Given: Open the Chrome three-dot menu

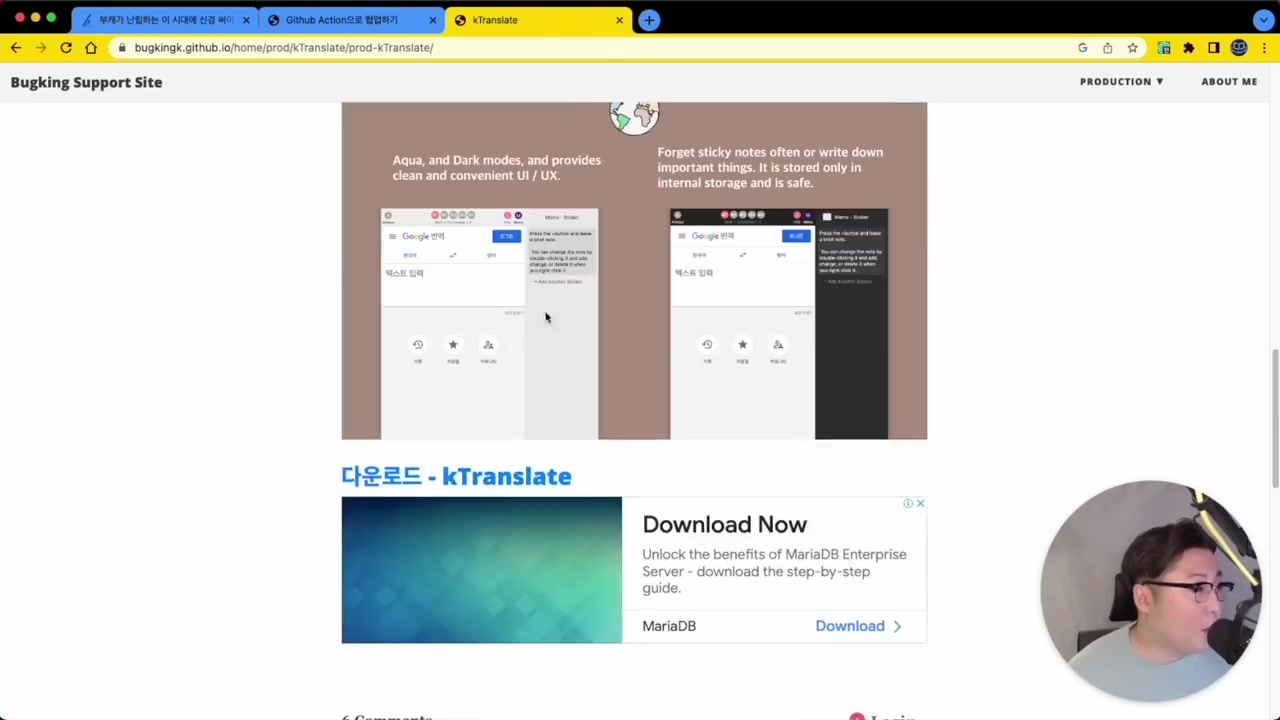Looking at the screenshot, I should (1264, 47).
